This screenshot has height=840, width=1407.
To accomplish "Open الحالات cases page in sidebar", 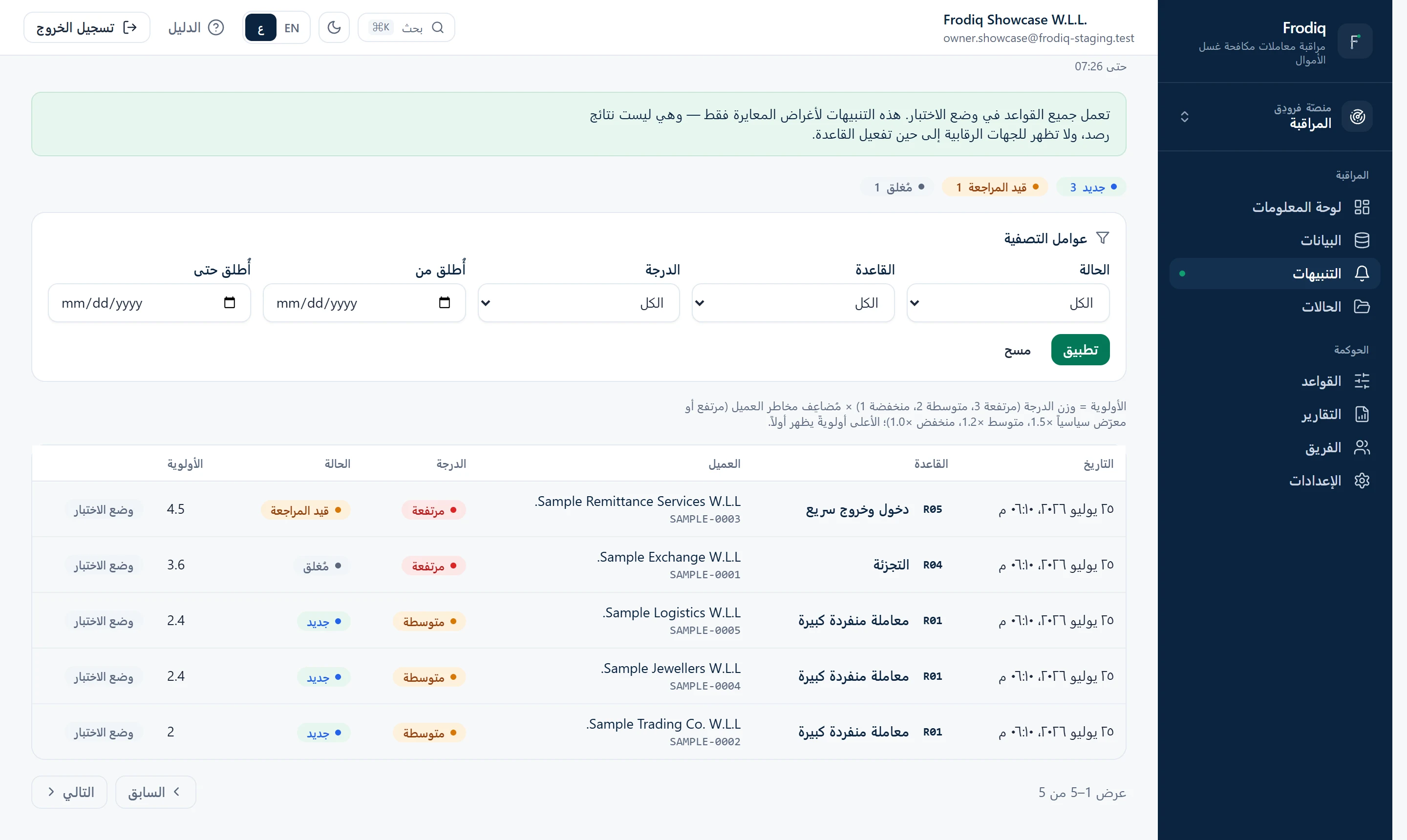I will [x=1275, y=307].
